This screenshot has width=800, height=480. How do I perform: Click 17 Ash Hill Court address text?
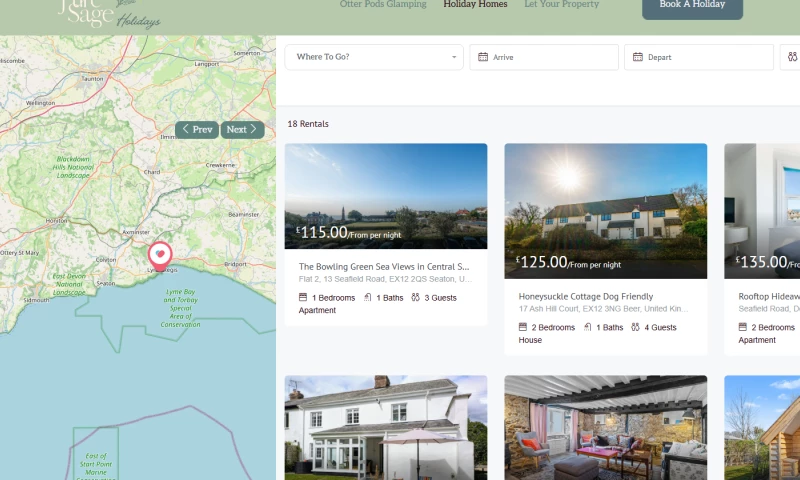[x=603, y=309]
